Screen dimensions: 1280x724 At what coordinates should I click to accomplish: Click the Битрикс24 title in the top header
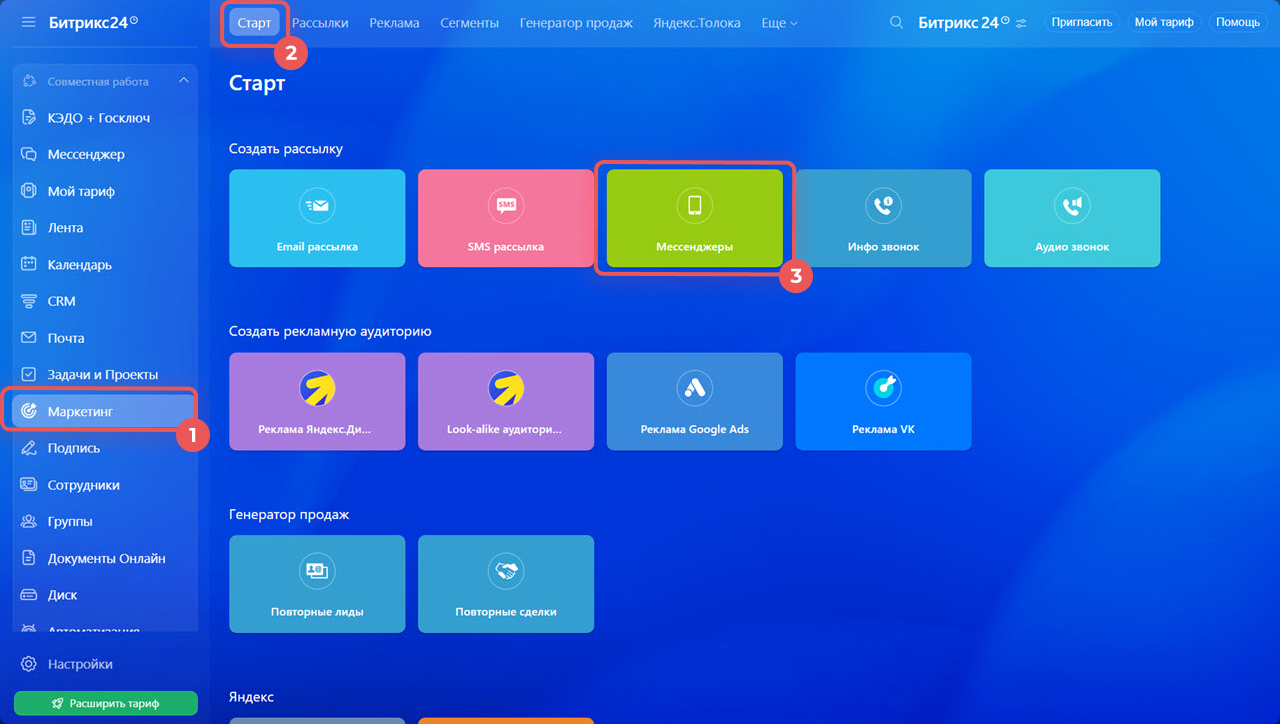(964, 22)
